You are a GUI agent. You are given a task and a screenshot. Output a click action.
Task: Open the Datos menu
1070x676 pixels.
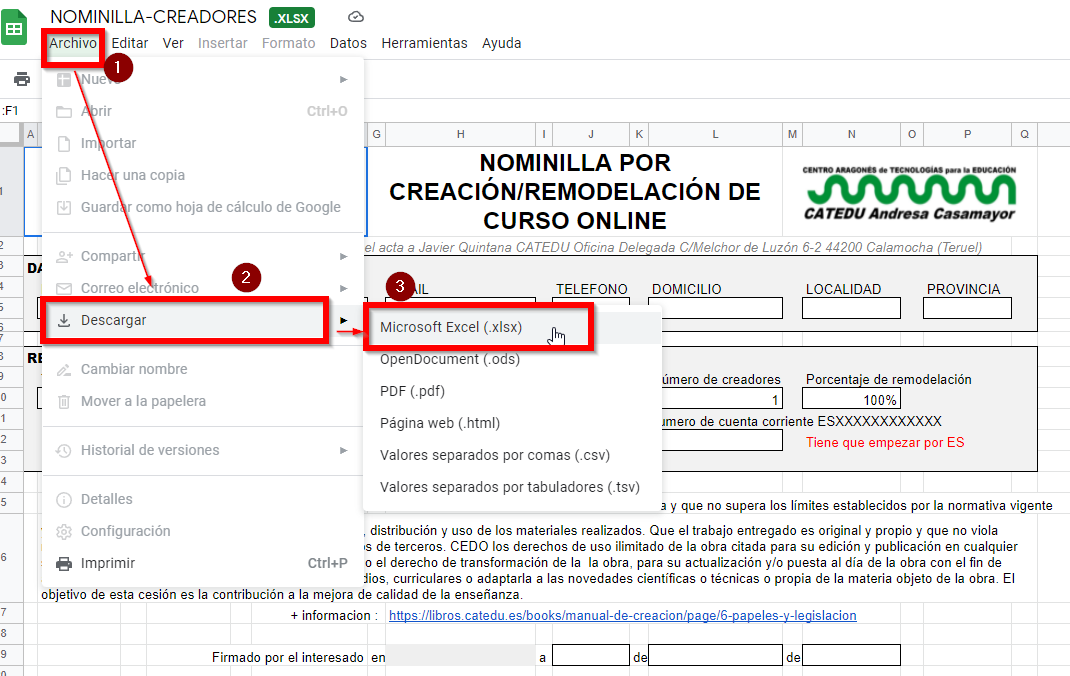(x=348, y=43)
